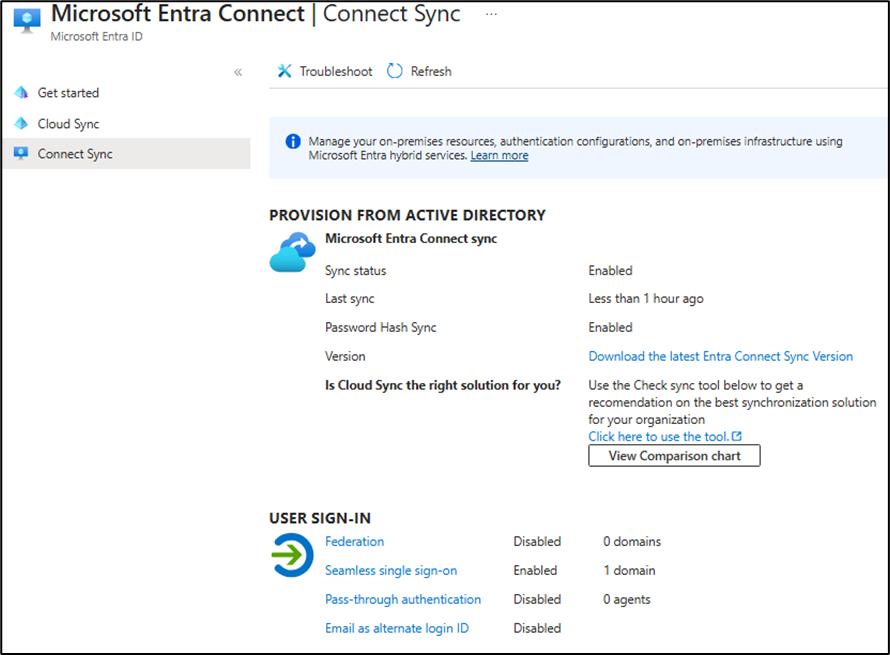Select Cloud Sync in the sidebar
Viewport: 890px width, 655px height.
pyautogui.click(x=68, y=124)
